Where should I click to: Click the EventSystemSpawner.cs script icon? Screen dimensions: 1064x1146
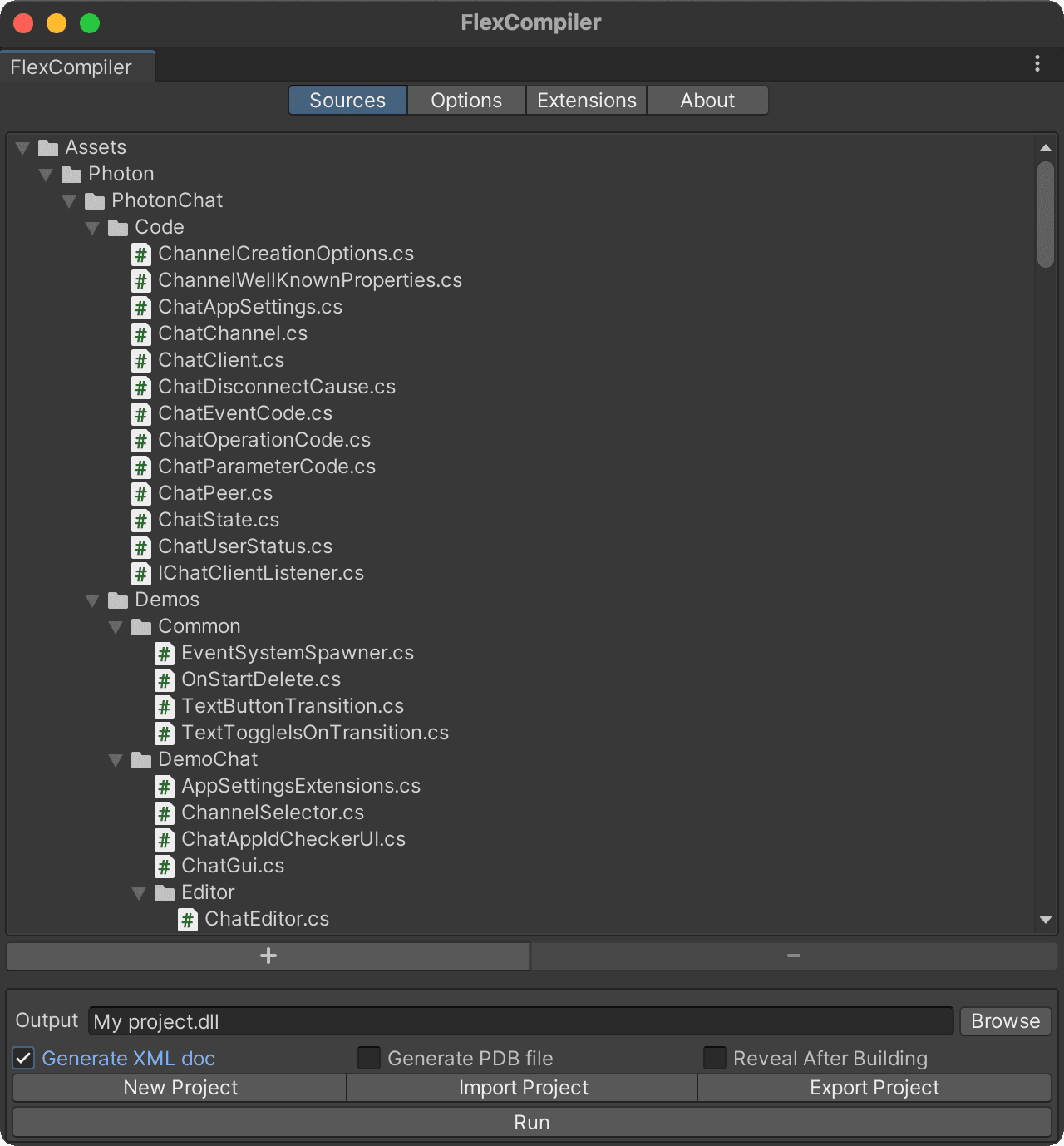click(165, 654)
